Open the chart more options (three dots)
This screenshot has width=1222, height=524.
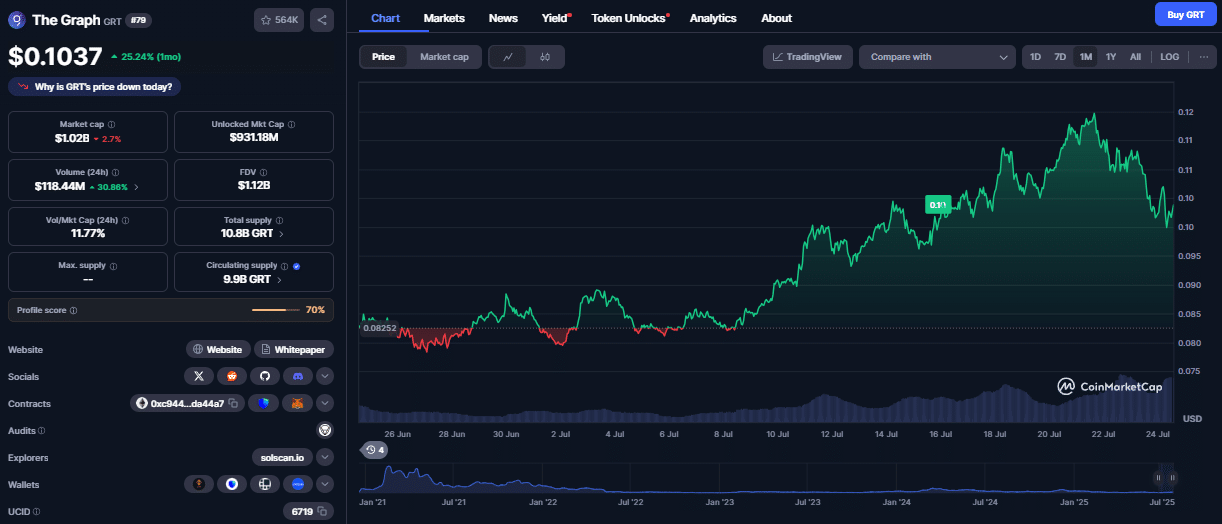click(1203, 57)
